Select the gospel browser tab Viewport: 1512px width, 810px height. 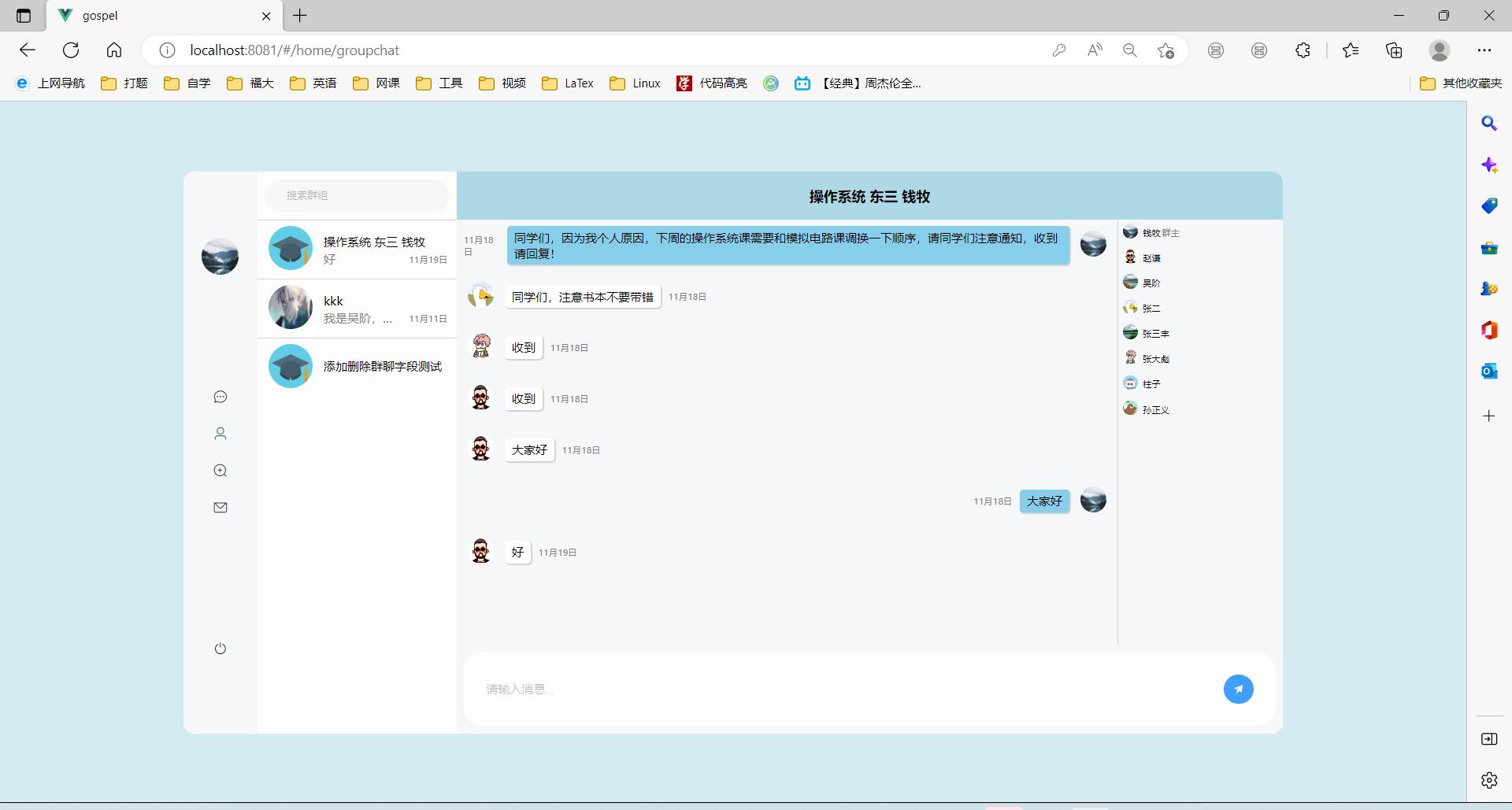coord(164,16)
